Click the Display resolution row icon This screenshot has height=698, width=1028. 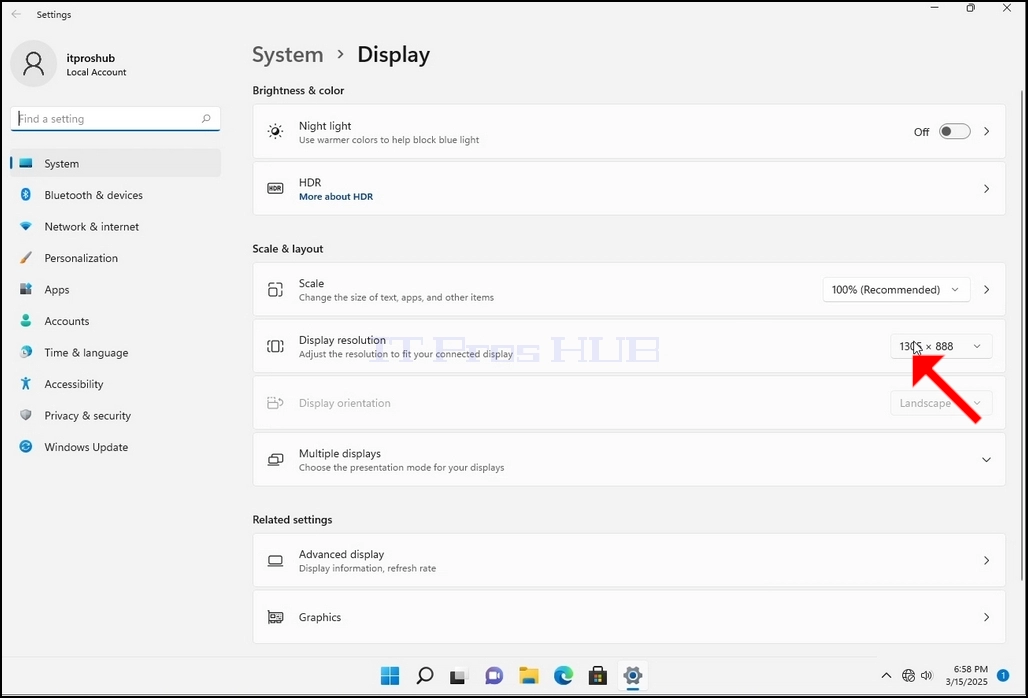[x=275, y=346]
